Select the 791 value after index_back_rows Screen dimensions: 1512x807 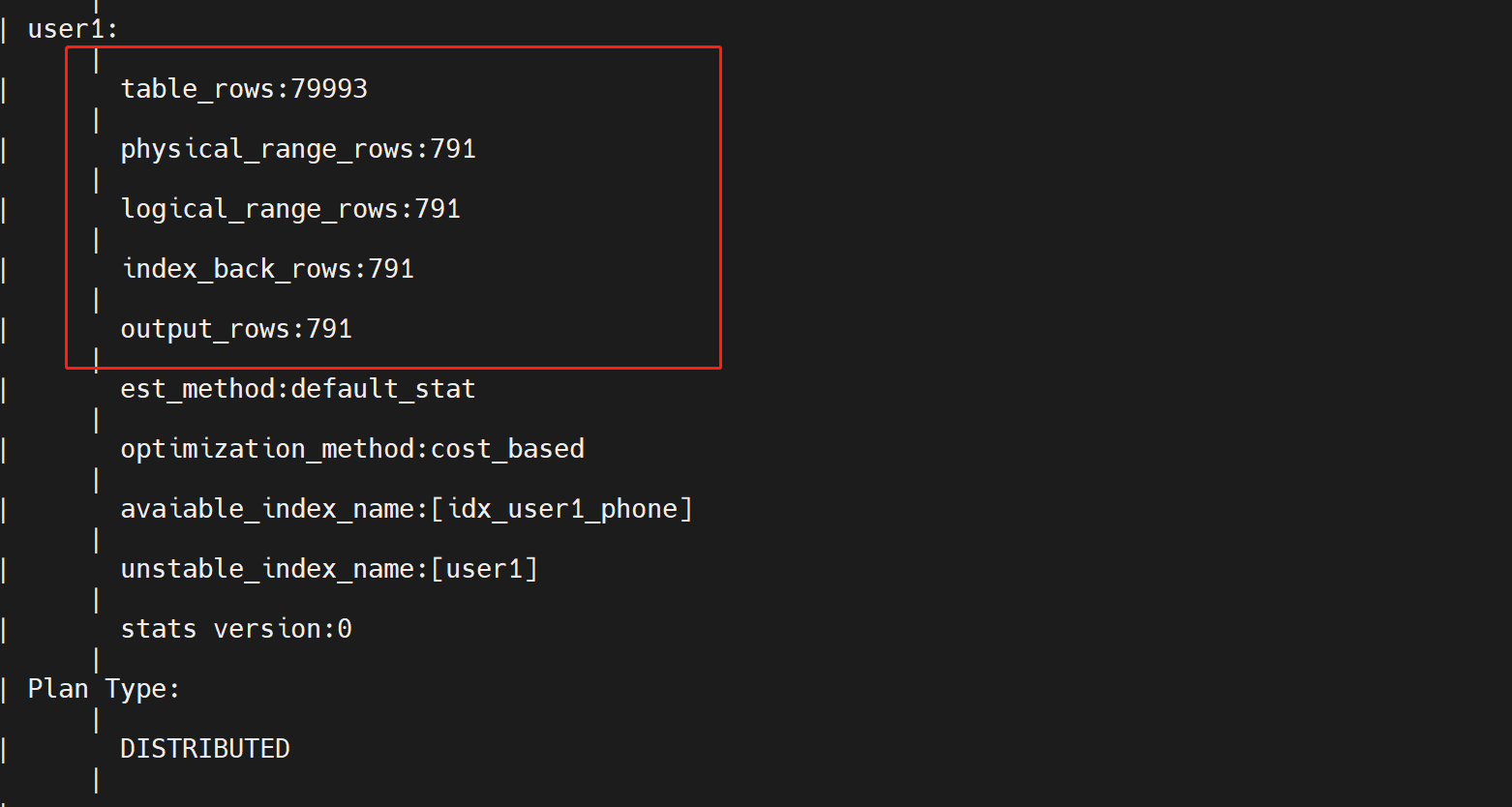click(x=391, y=269)
